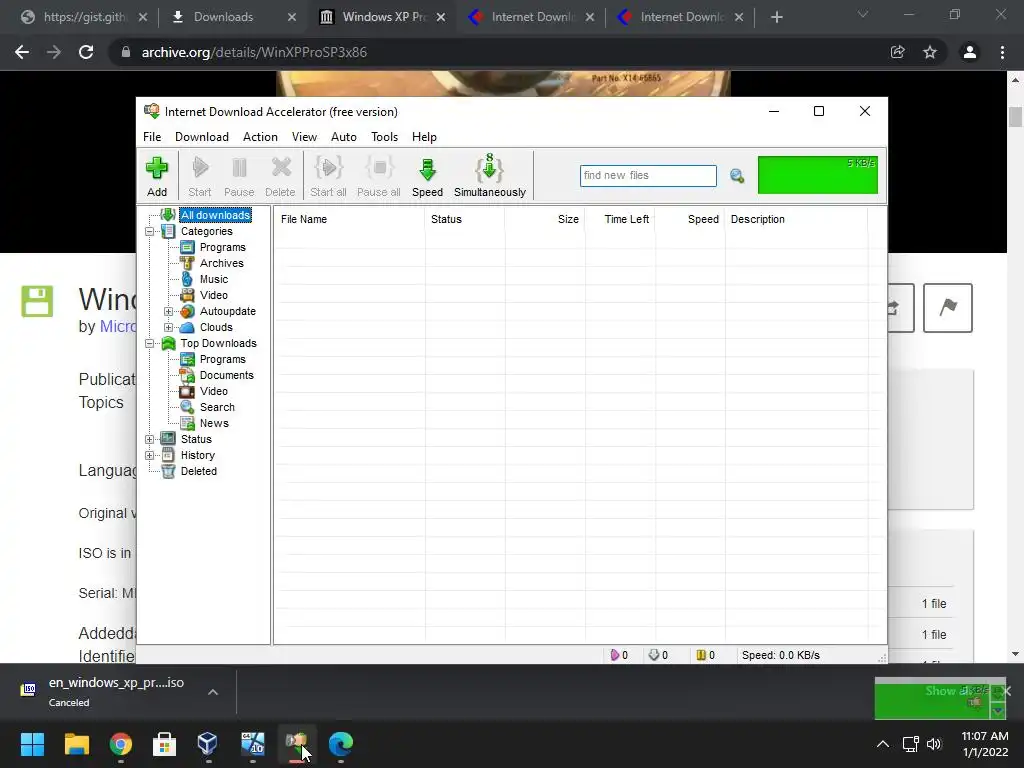Sort by the Description column header
The width and height of the screenshot is (1024, 768).
coord(796,219)
